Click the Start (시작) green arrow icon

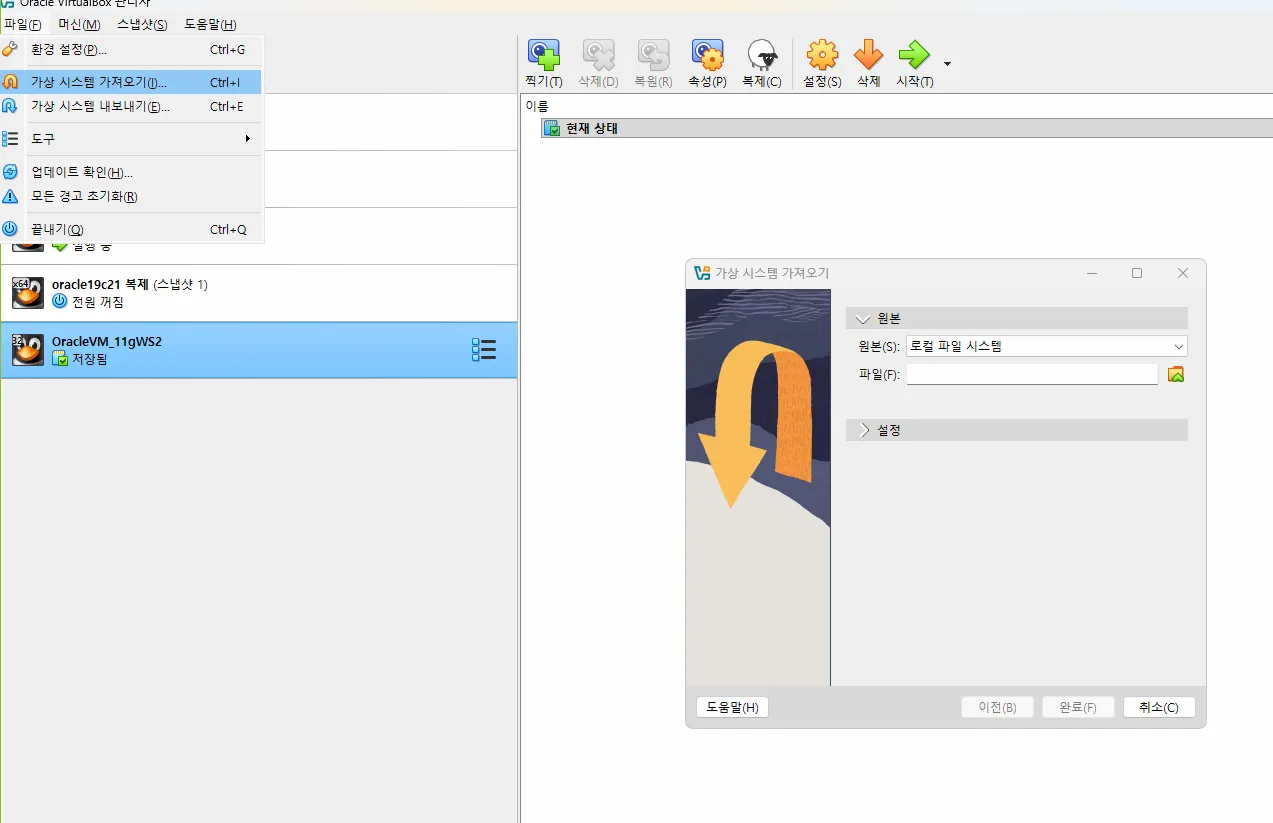(914, 55)
